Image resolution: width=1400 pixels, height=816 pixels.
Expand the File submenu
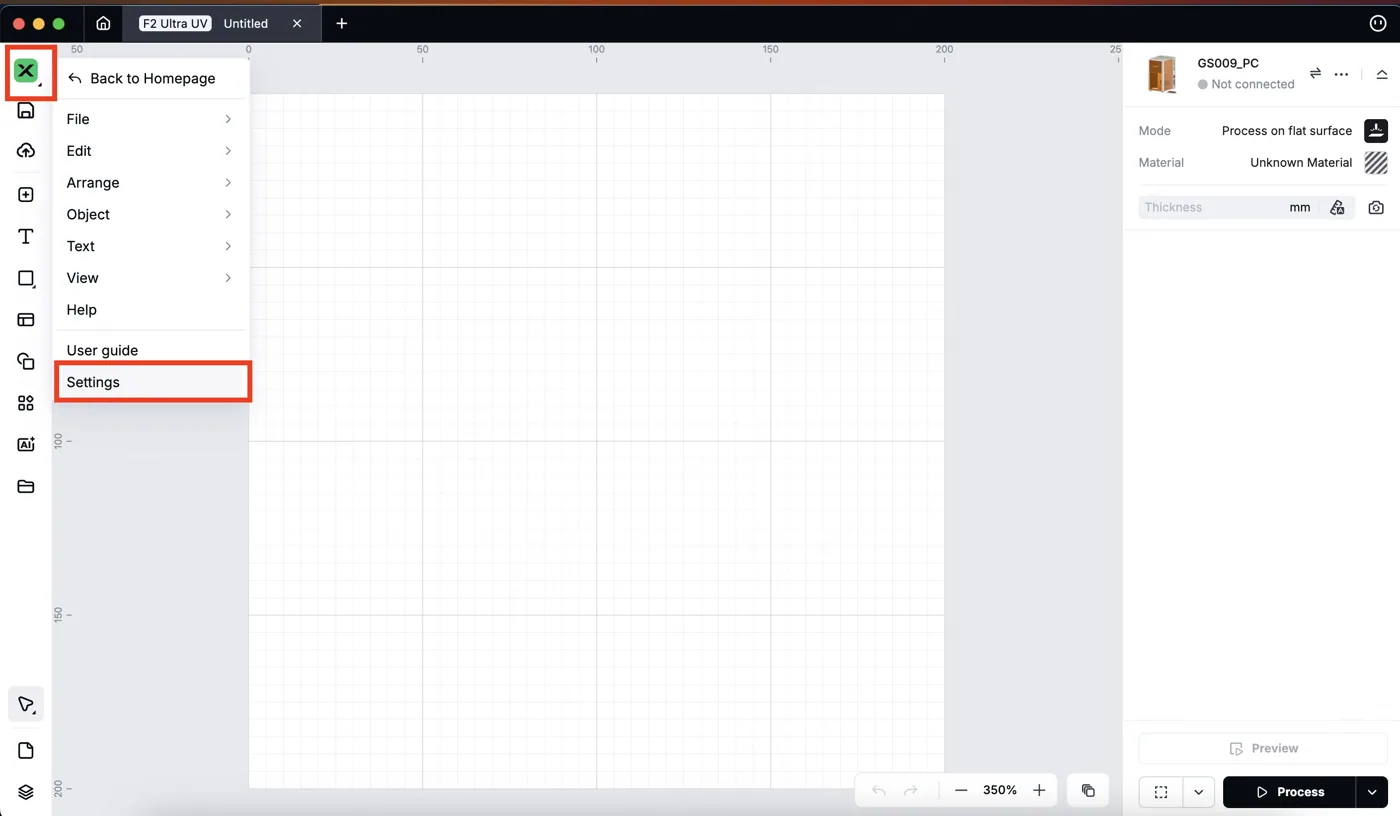[150, 119]
